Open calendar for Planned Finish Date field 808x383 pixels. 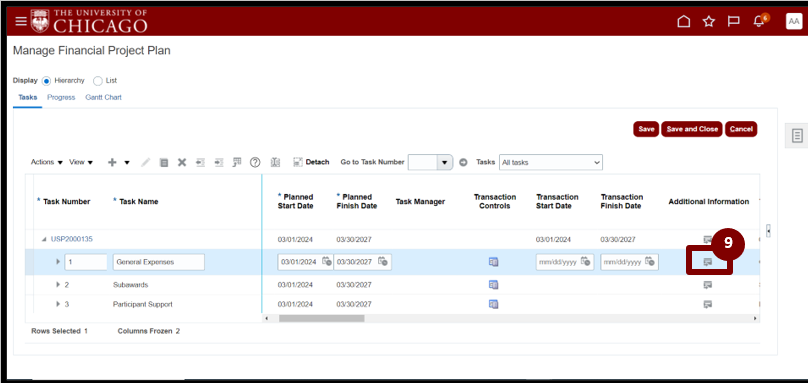pos(382,261)
